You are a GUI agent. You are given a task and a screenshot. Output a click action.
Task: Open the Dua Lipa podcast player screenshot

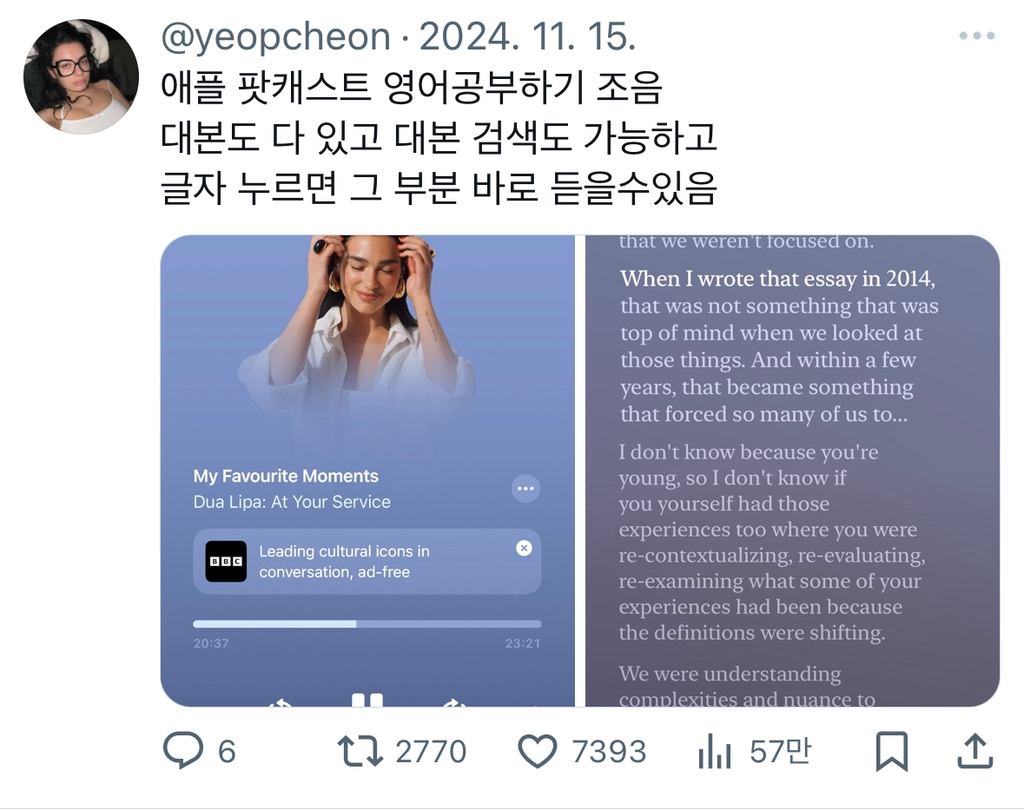point(368,471)
